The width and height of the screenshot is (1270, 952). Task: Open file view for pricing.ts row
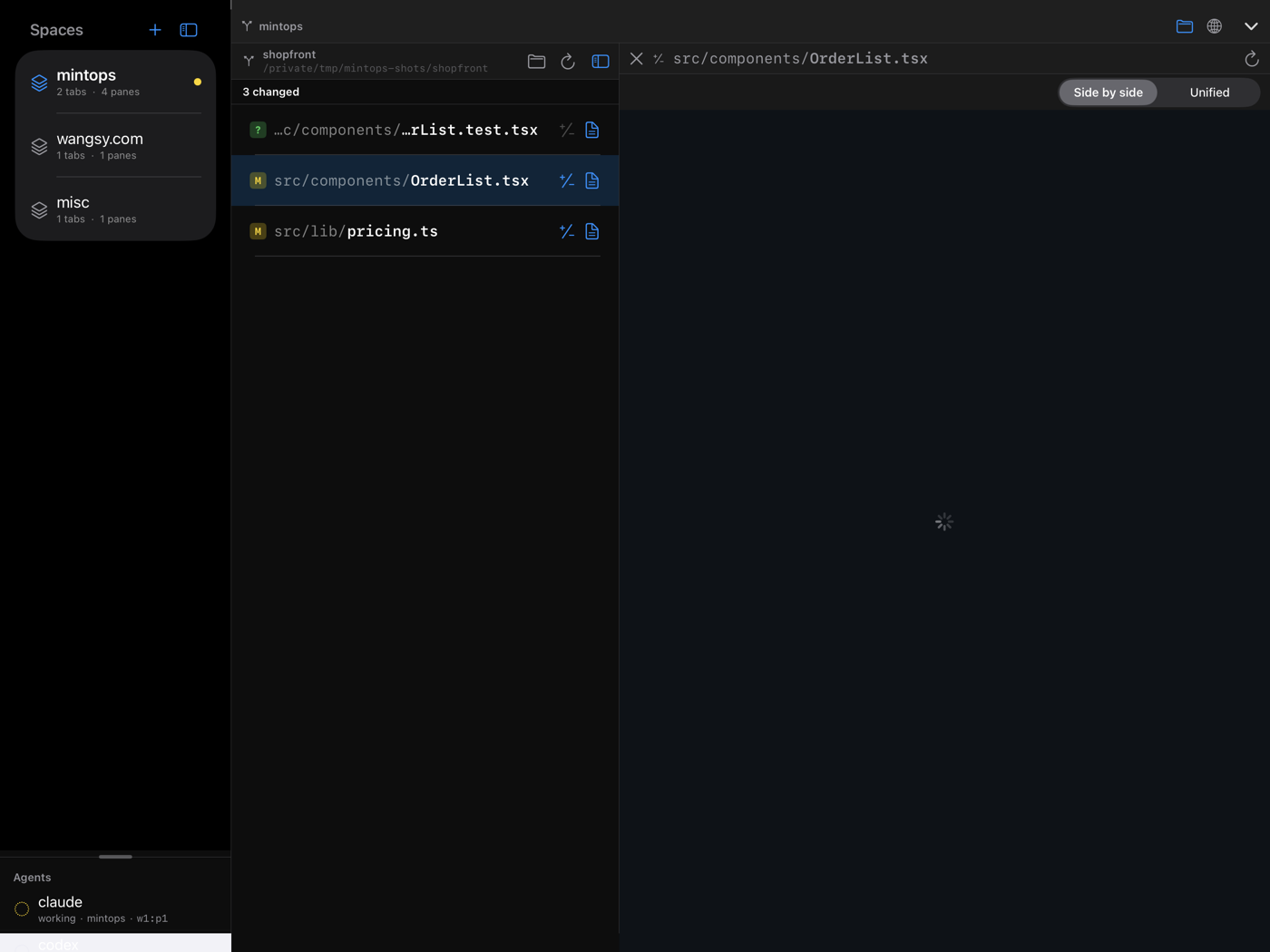tap(592, 231)
